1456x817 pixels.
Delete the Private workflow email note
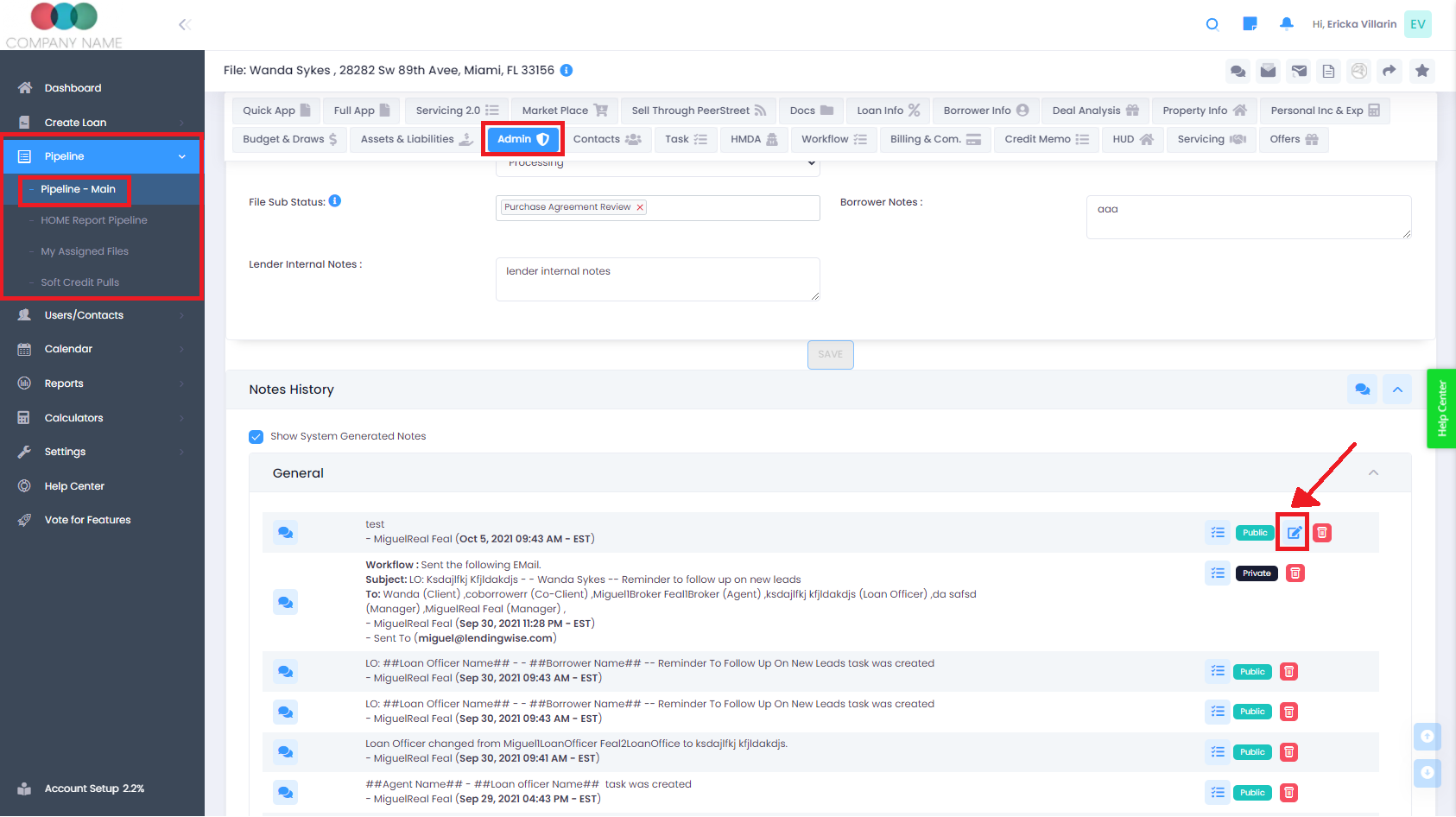(1295, 573)
